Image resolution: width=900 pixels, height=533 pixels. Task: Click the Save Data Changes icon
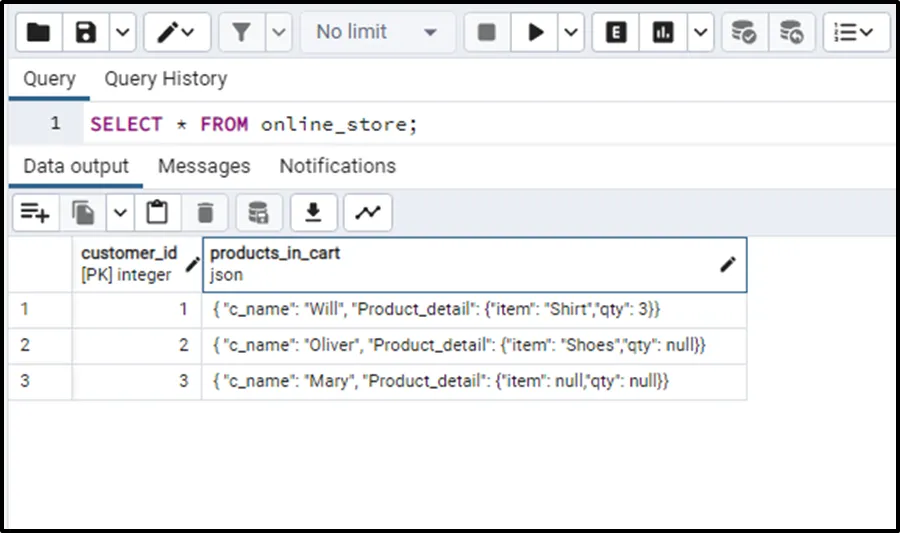pos(258,212)
